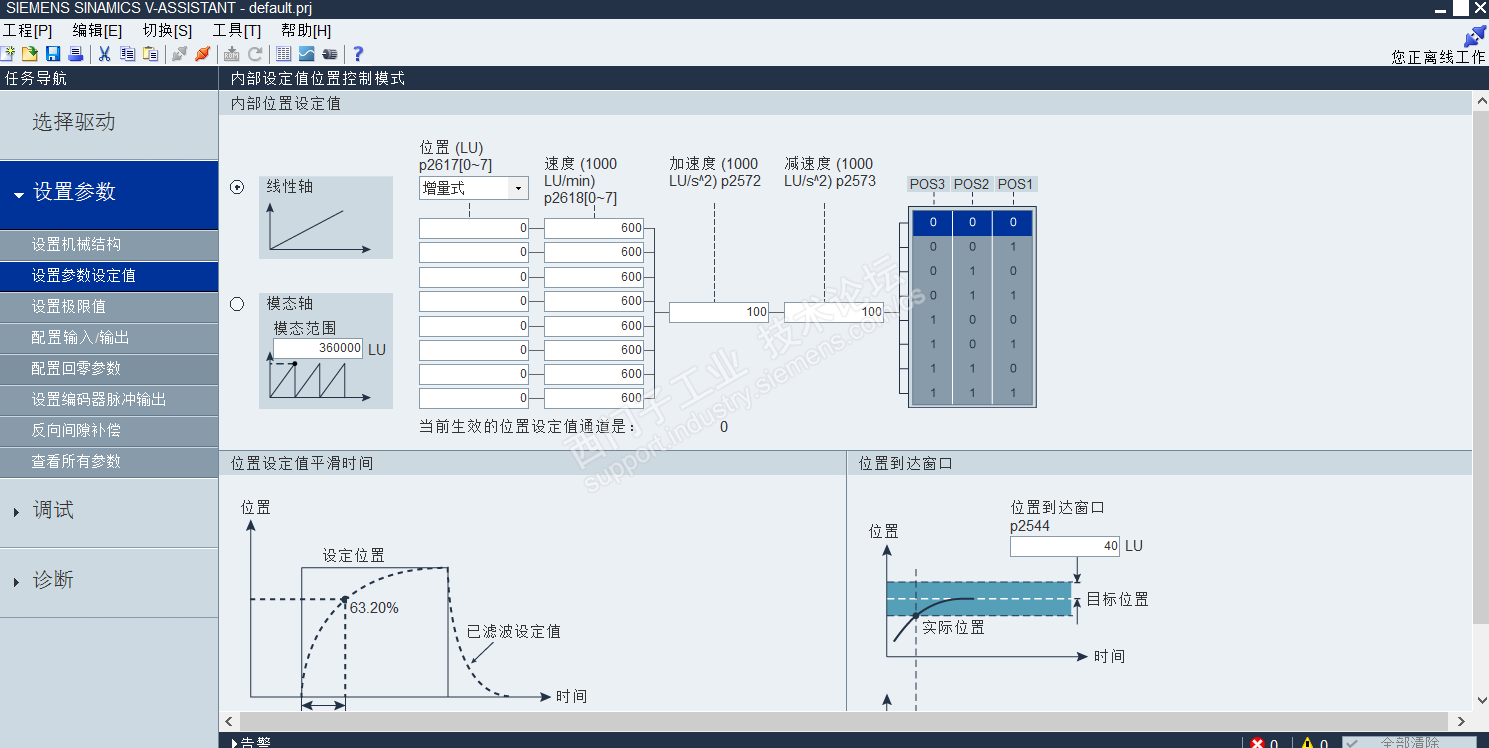Click the scroll-up arrow on vertical scrollbar
The height and width of the screenshot is (748, 1489).
tap(1481, 101)
